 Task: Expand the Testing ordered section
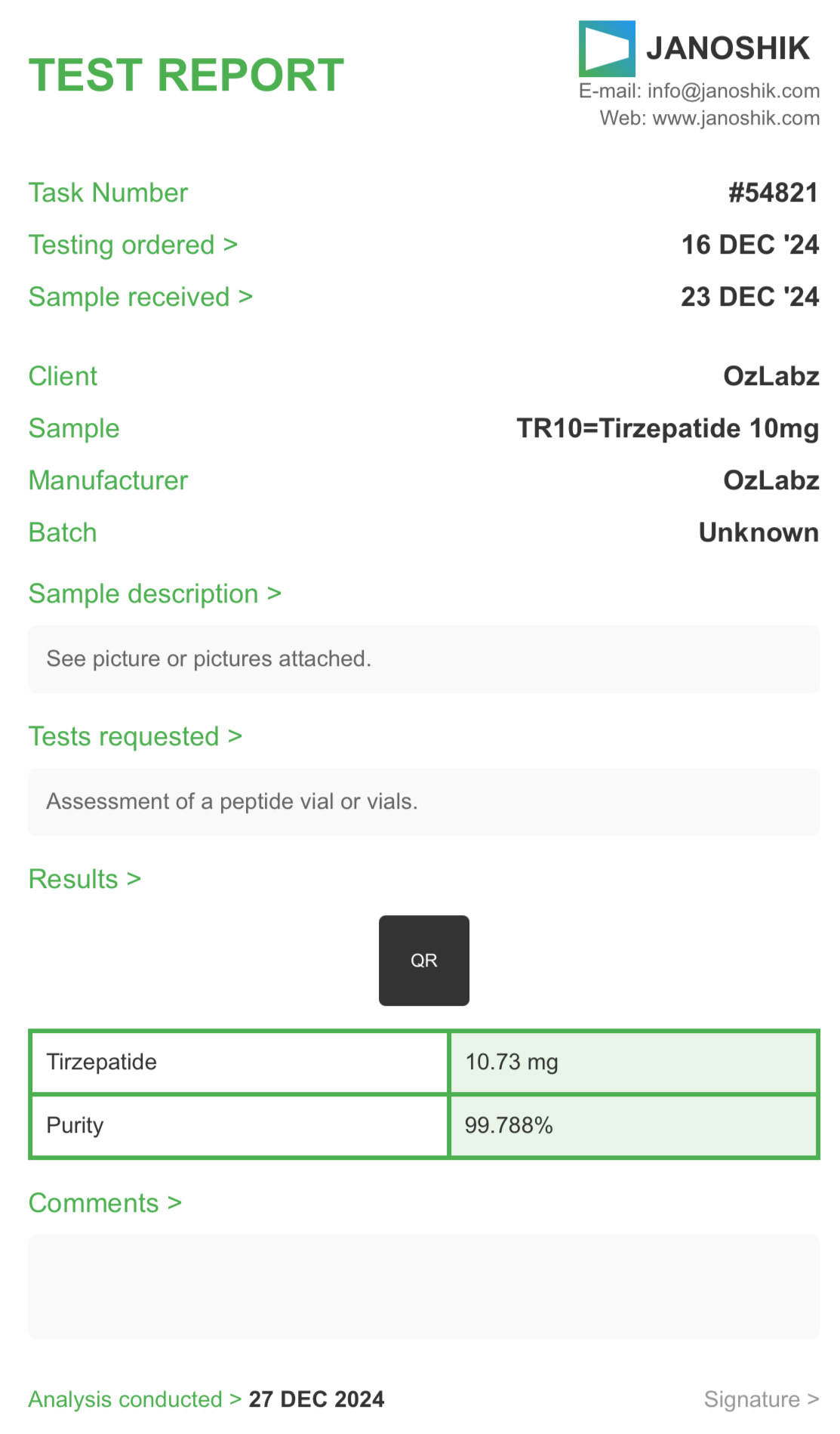pyautogui.click(x=133, y=245)
